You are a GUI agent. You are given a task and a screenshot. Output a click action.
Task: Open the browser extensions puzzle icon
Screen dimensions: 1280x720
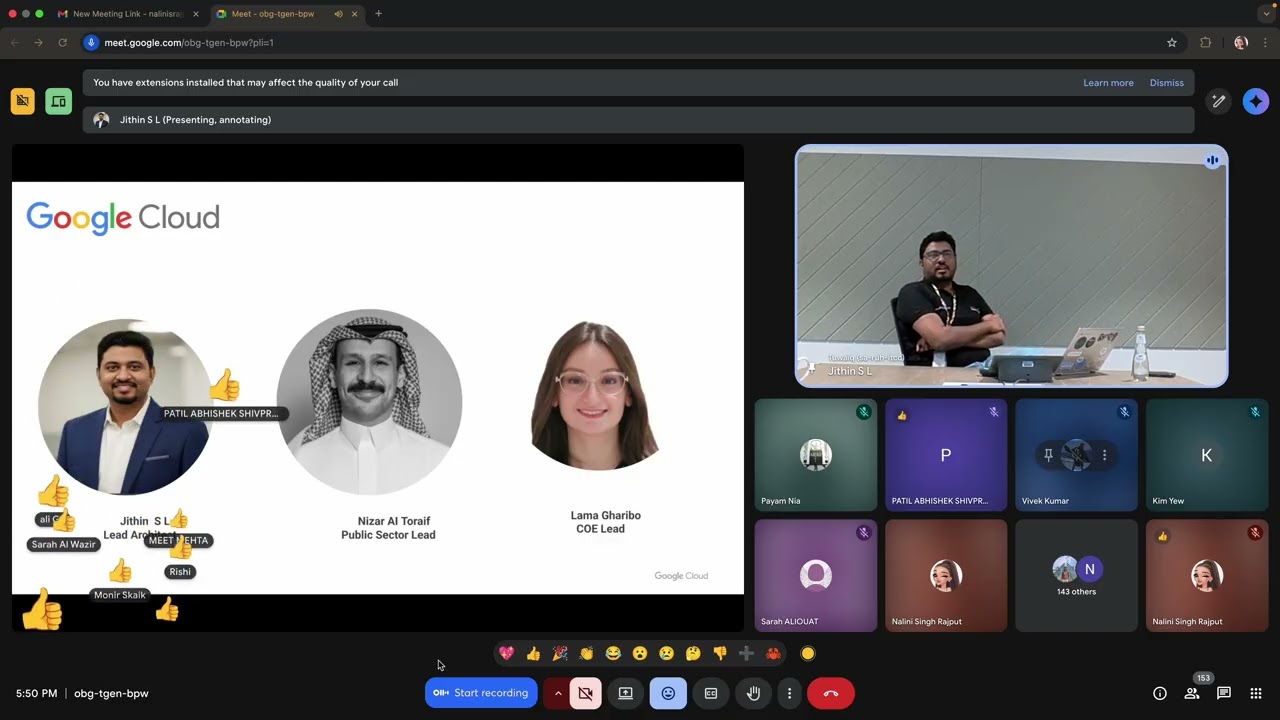1205,43
